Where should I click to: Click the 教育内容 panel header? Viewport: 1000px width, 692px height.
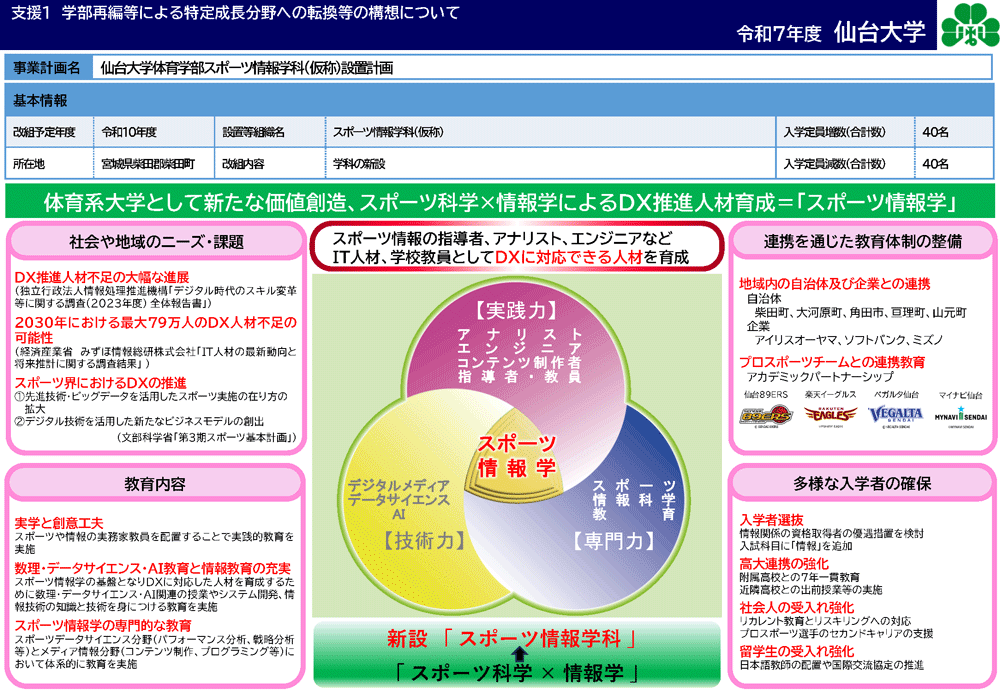[x=156, y=483]
